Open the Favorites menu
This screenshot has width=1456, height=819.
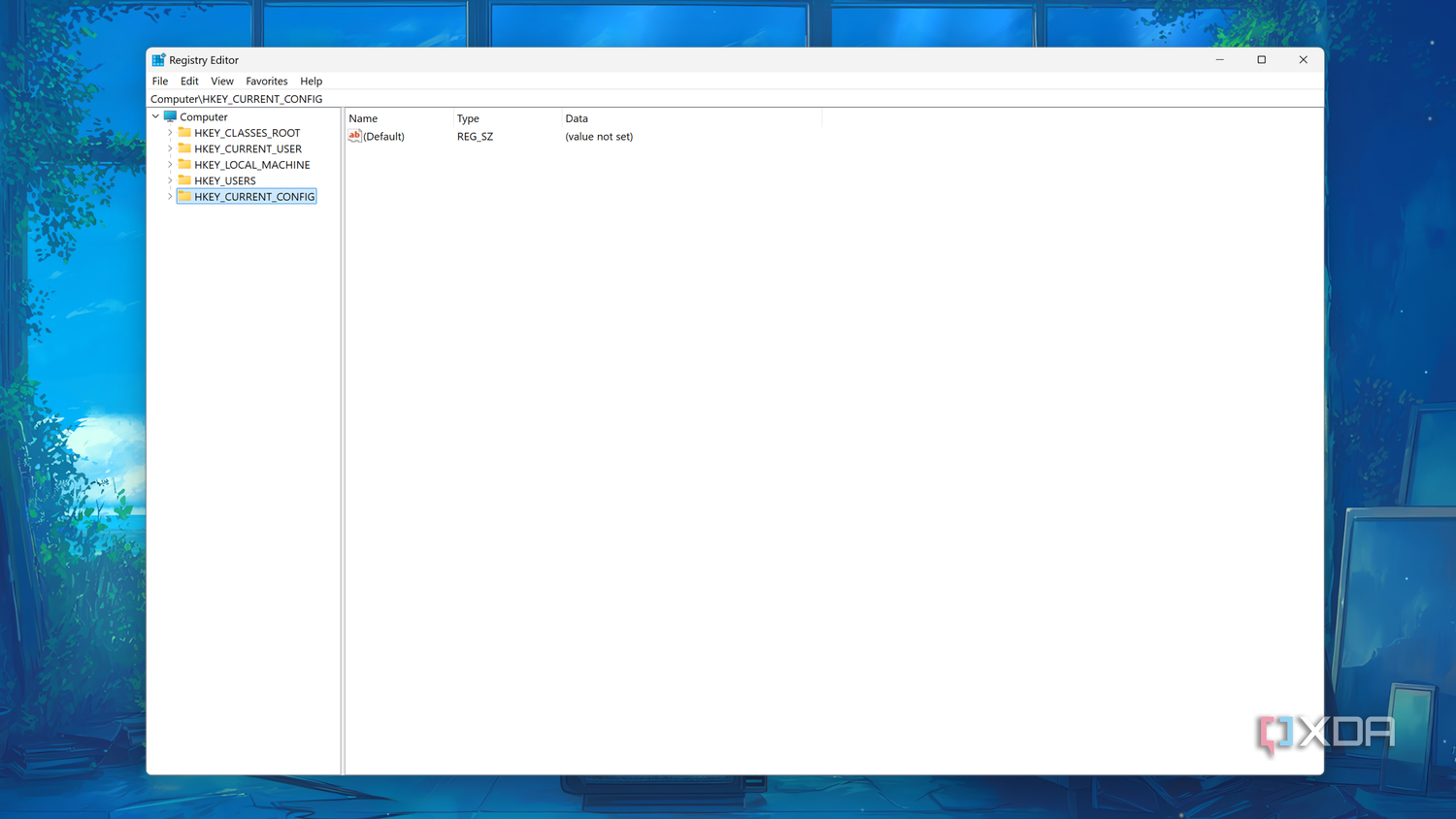tap(267, 82)
